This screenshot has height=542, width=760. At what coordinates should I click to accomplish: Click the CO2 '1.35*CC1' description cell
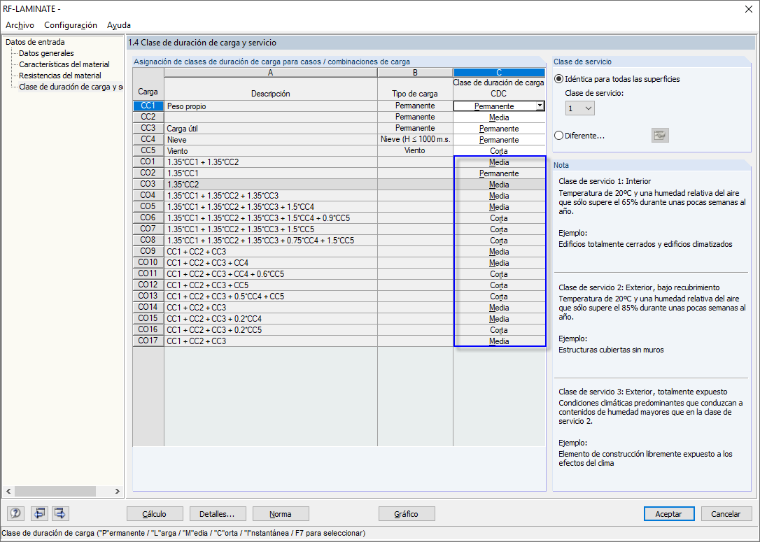click(270, 173)
